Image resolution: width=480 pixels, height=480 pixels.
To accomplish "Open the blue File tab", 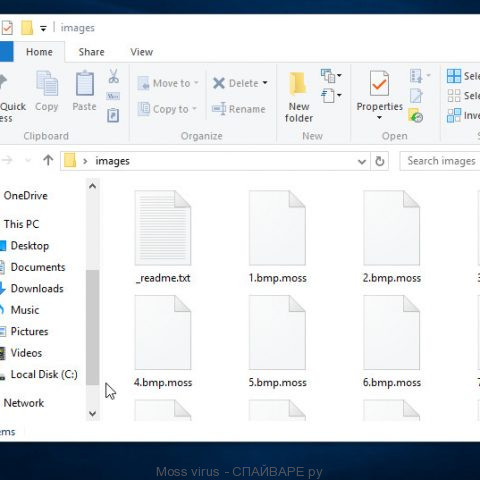I will click(6, 52).
